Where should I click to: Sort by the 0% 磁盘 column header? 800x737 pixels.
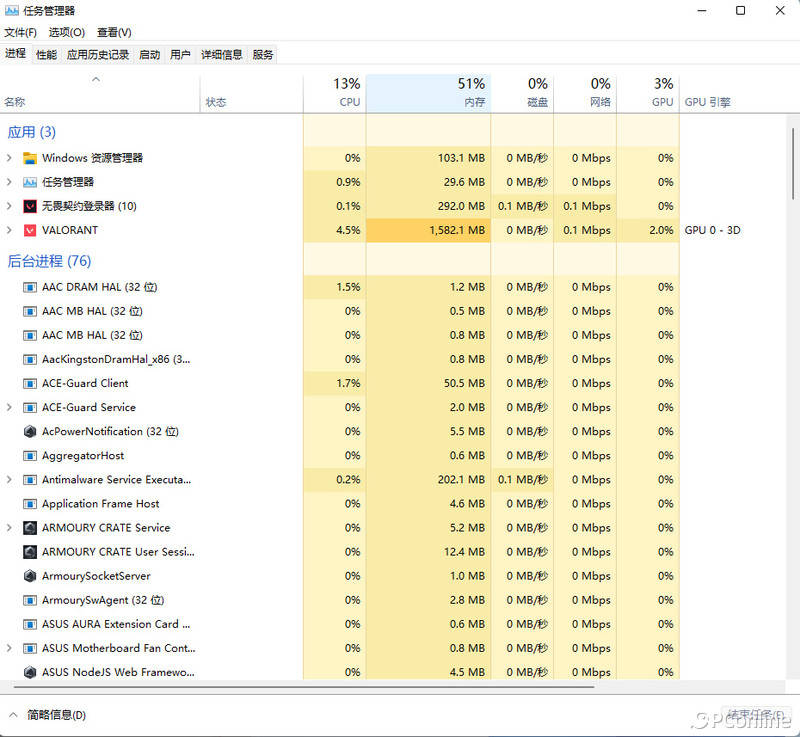(x=522, y=94)
